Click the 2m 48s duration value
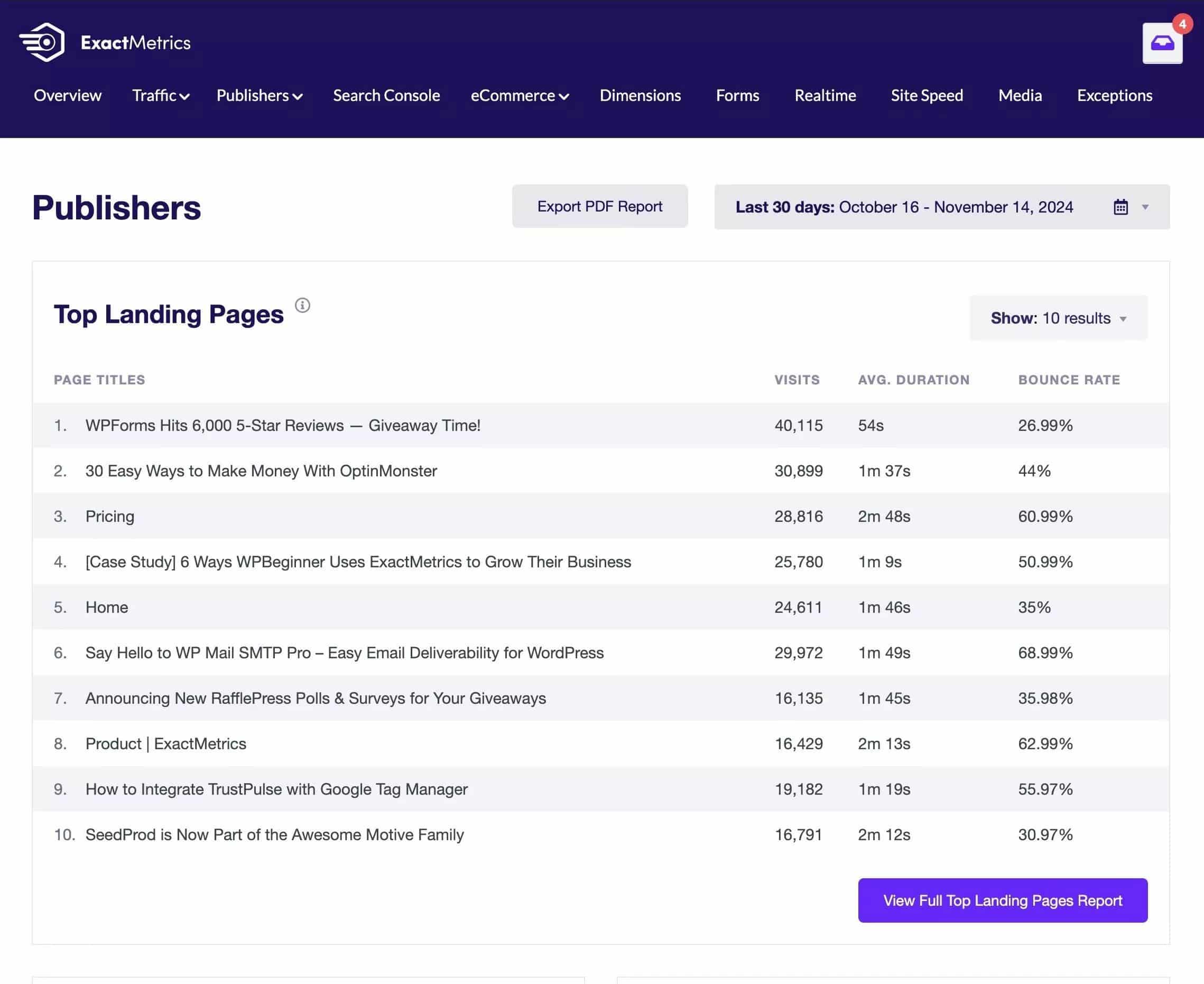The image size is (1204, 984). 884,517
